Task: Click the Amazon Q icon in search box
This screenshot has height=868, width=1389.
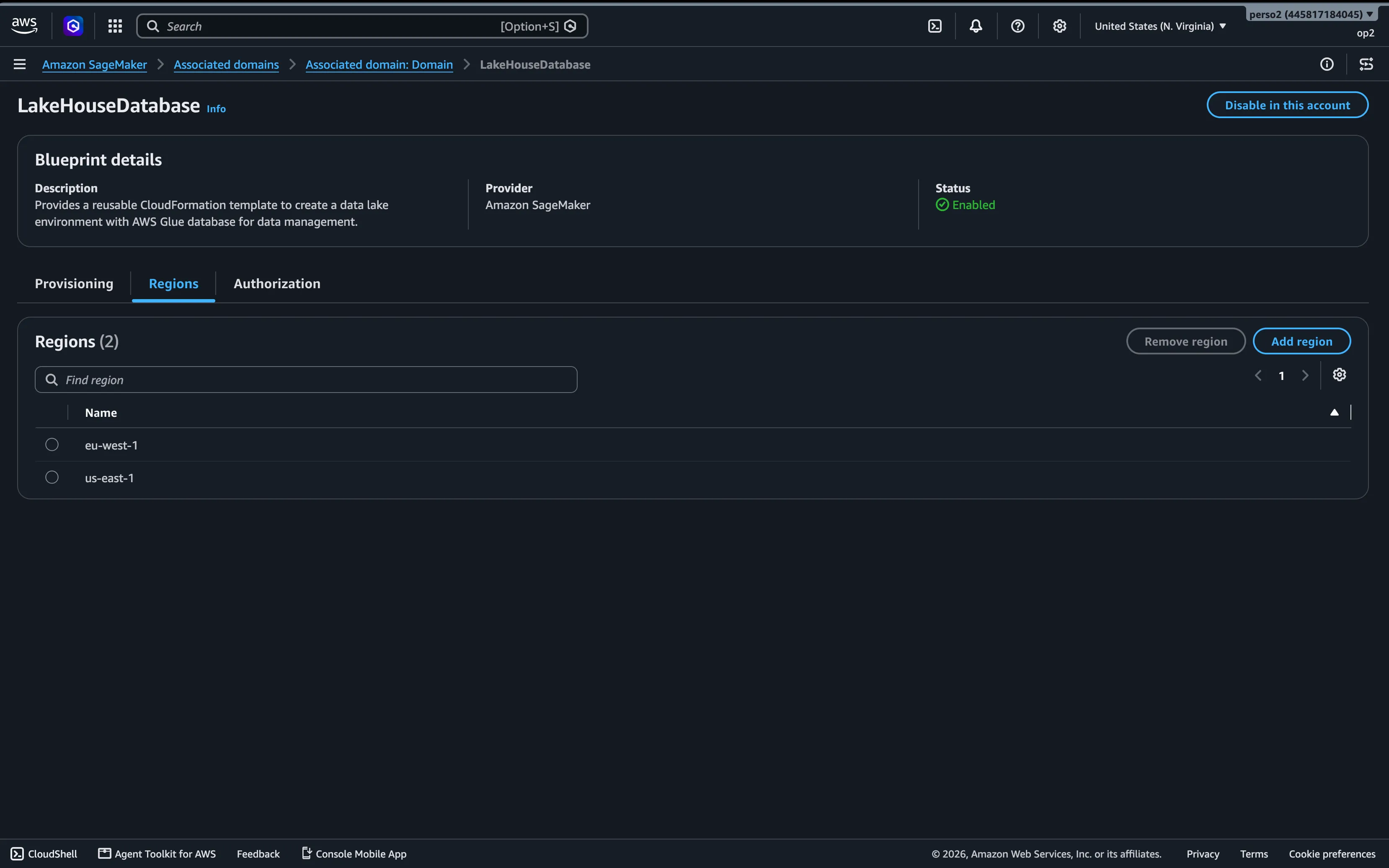Action: pyautogui.click(x=571, y=26)
